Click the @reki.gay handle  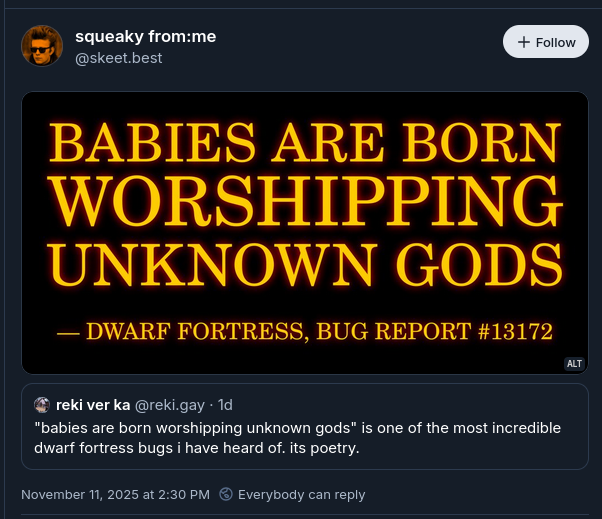(x=170, y=405)
